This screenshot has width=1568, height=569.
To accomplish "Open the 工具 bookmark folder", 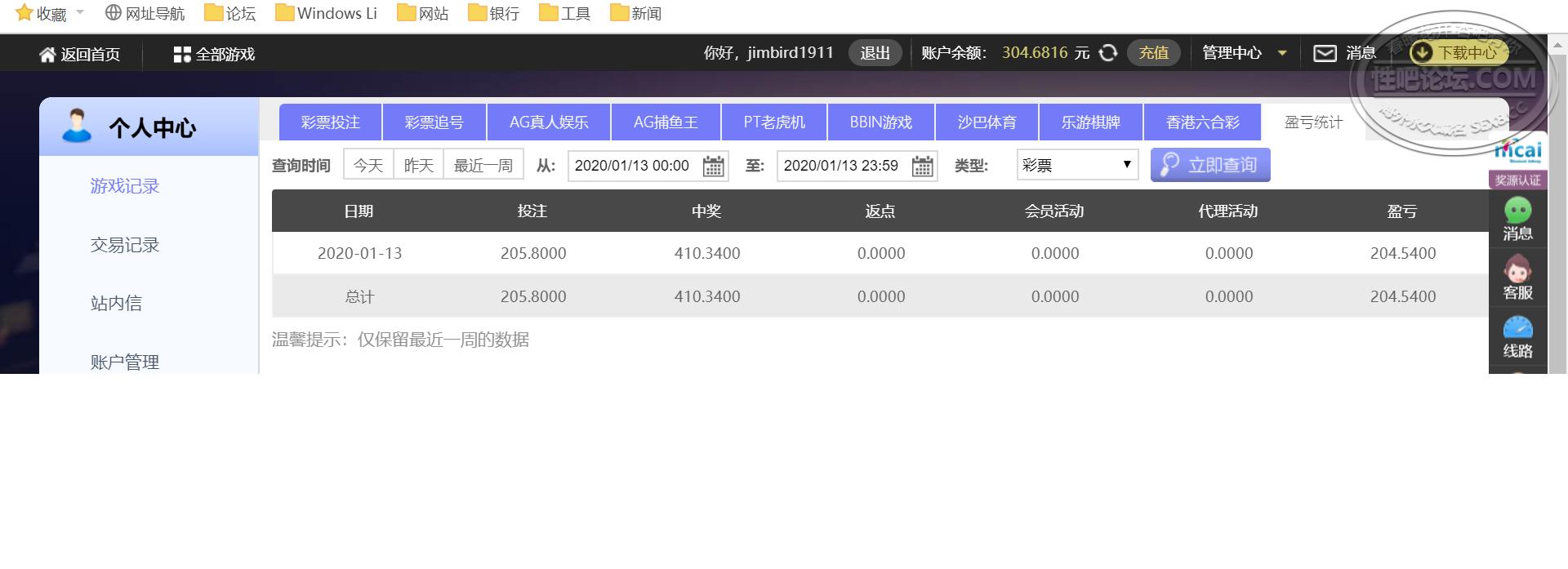I will point(564,13).
